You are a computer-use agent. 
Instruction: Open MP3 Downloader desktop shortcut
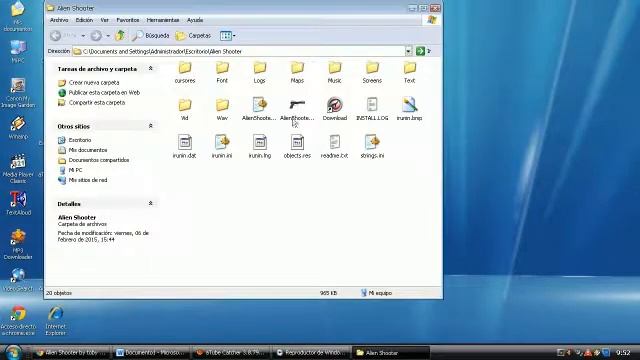[18, 244]
